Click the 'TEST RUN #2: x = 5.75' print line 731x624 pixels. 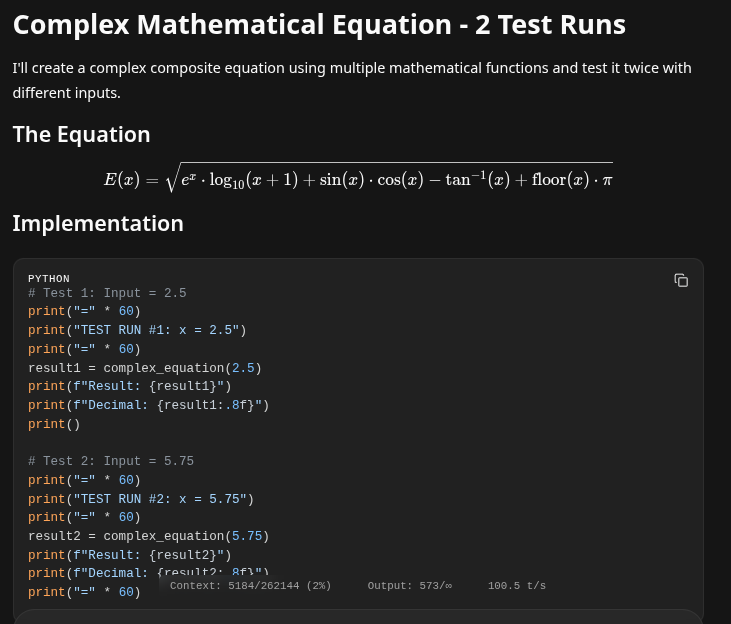(x=141, y=499)
